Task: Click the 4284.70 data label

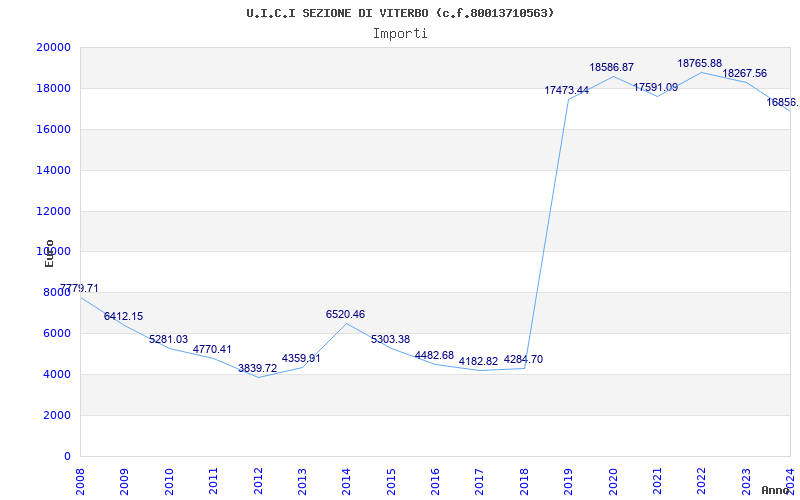Action: click(x=523, y=359)
